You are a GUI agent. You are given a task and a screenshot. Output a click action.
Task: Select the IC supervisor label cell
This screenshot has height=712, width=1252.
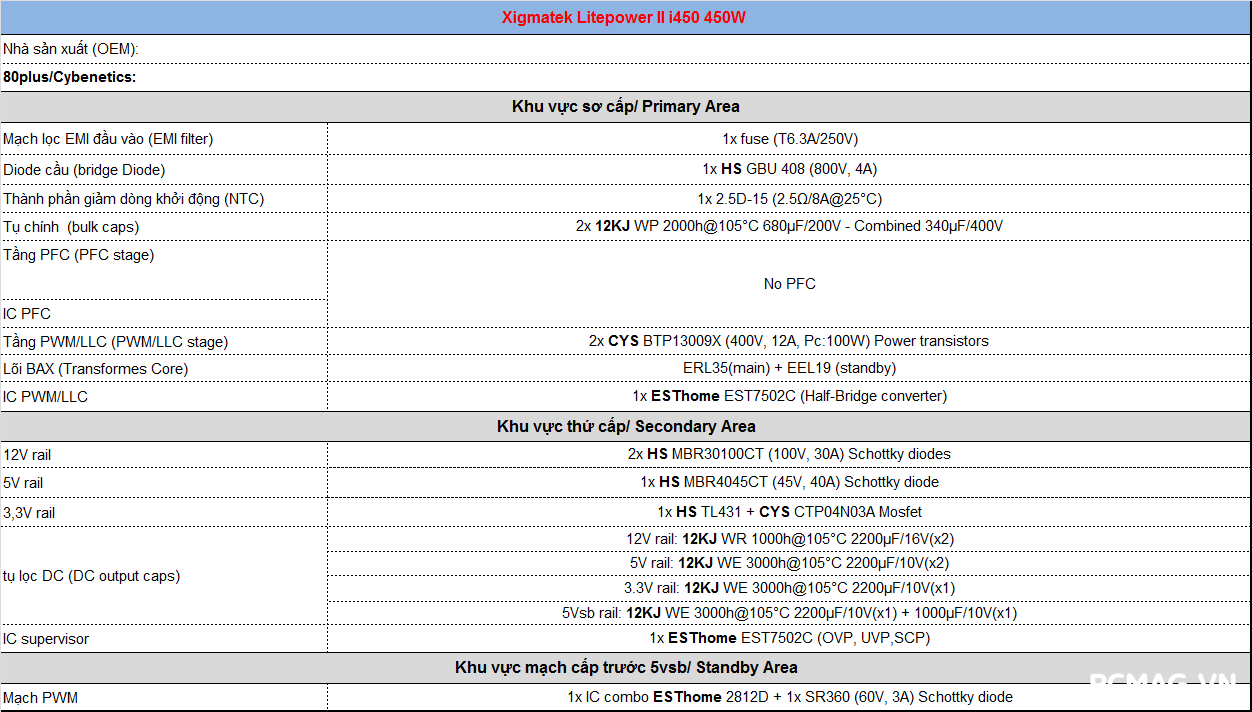point(164,639)
